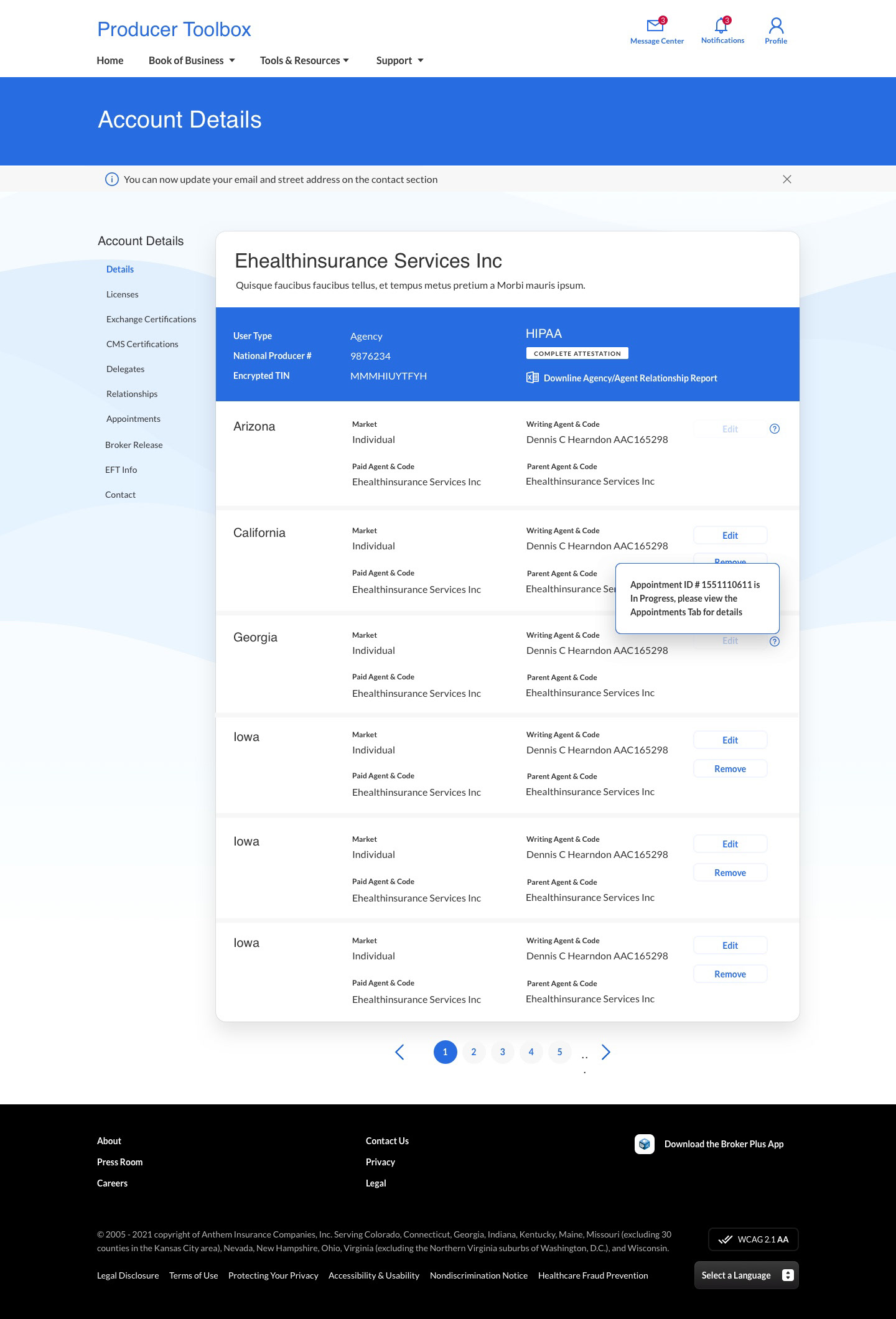Click the Ehealthinsurance Services Inc heading

pyautogui.click(x=368, y=261)
